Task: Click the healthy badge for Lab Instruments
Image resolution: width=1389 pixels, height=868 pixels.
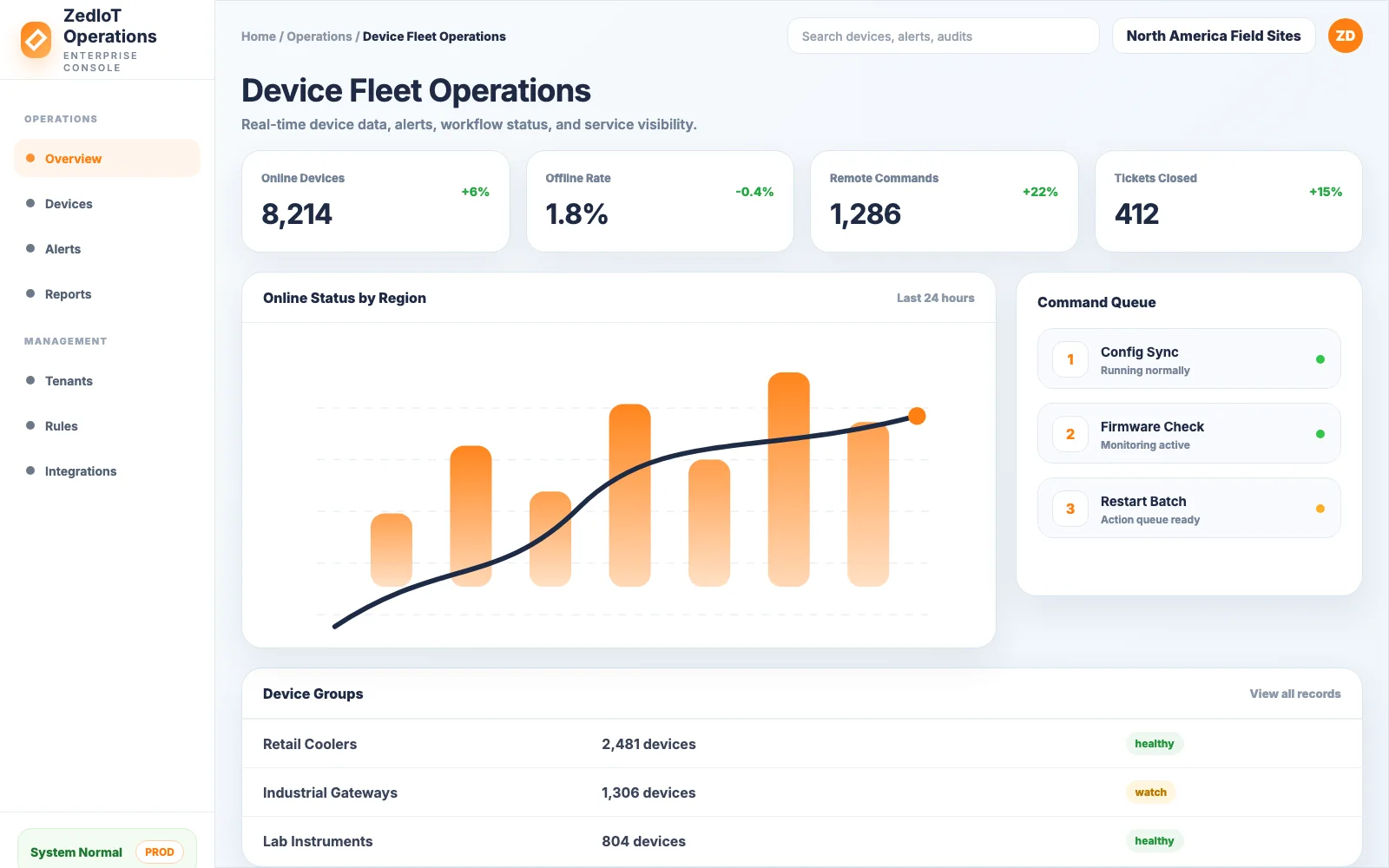Action: coord(1154,841)
